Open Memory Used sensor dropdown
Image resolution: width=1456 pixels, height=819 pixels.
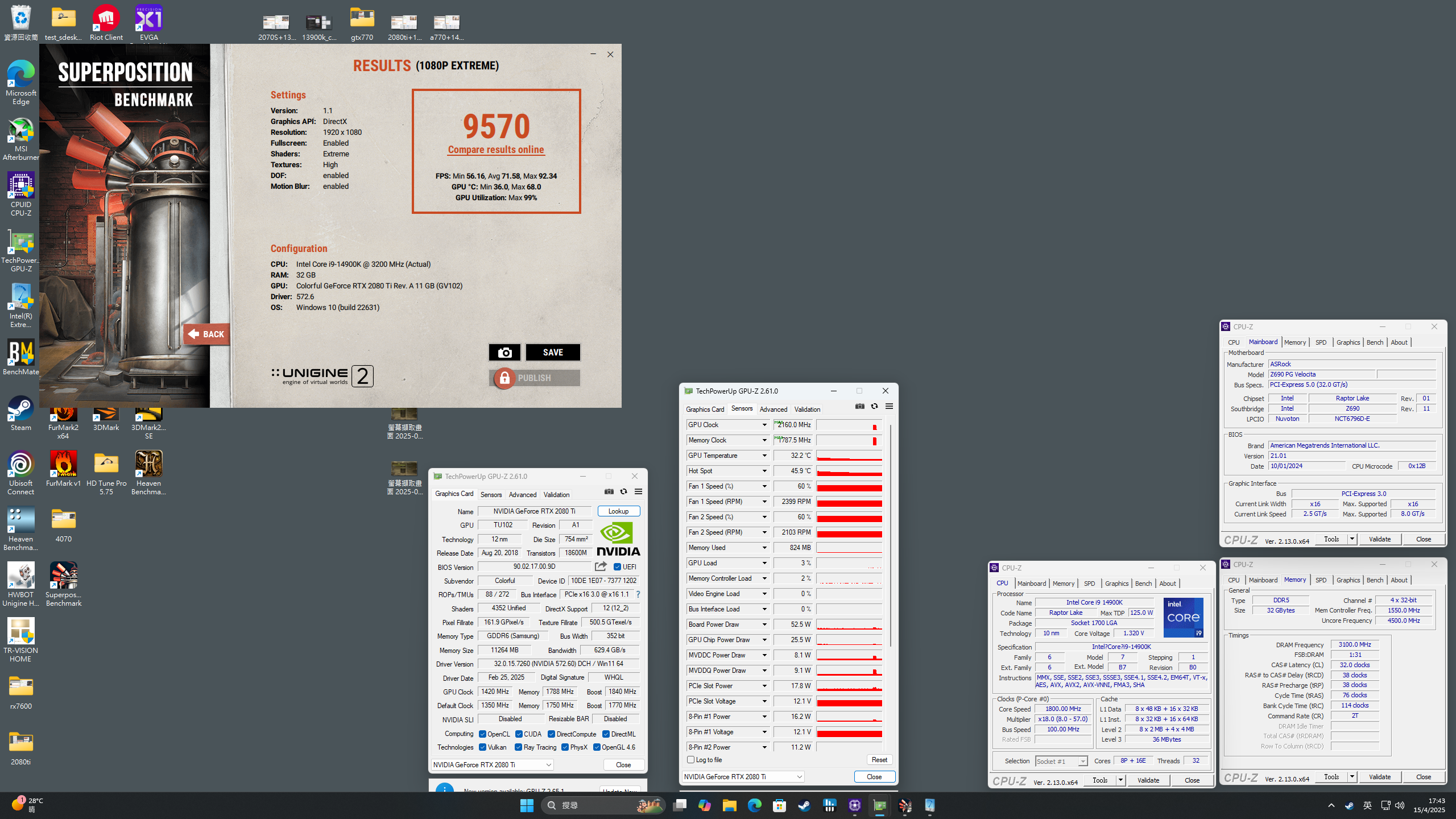[764, 548]
